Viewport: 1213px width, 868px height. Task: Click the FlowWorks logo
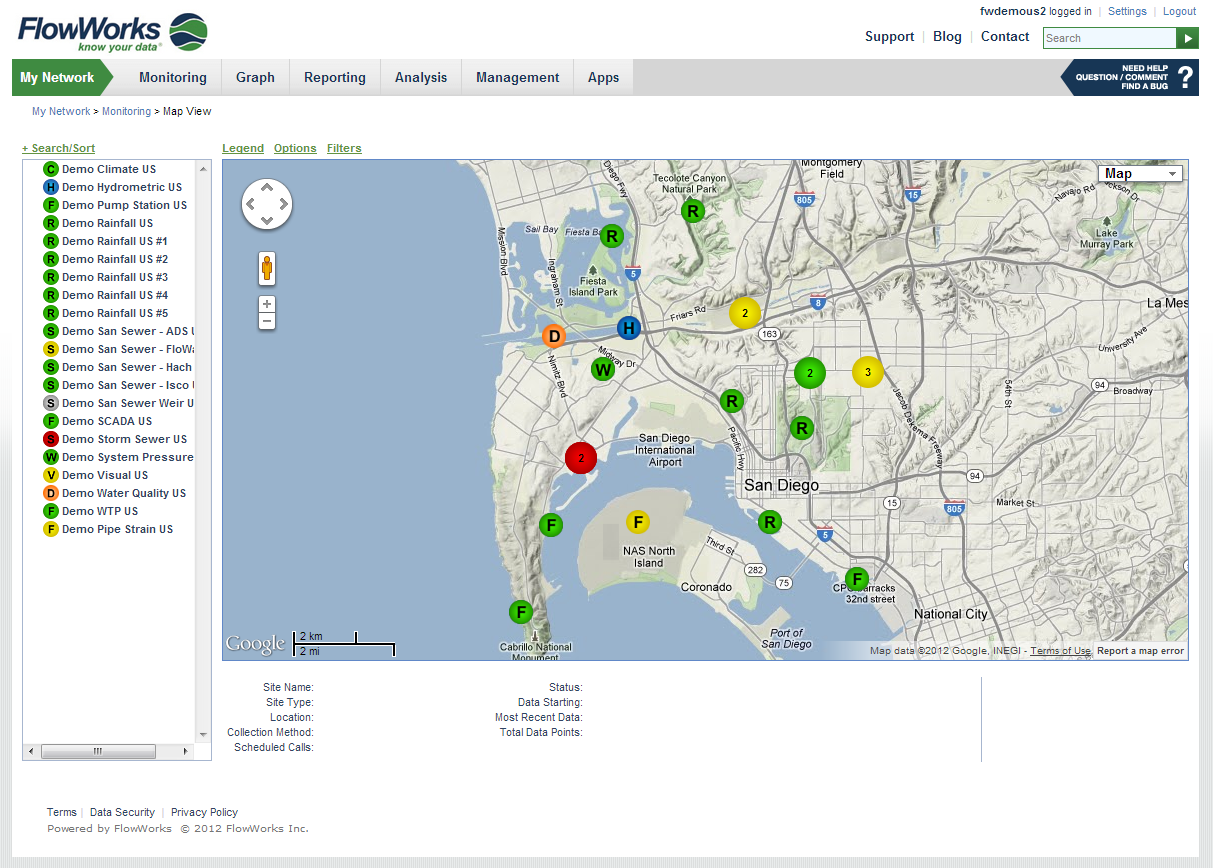[113, 32]
